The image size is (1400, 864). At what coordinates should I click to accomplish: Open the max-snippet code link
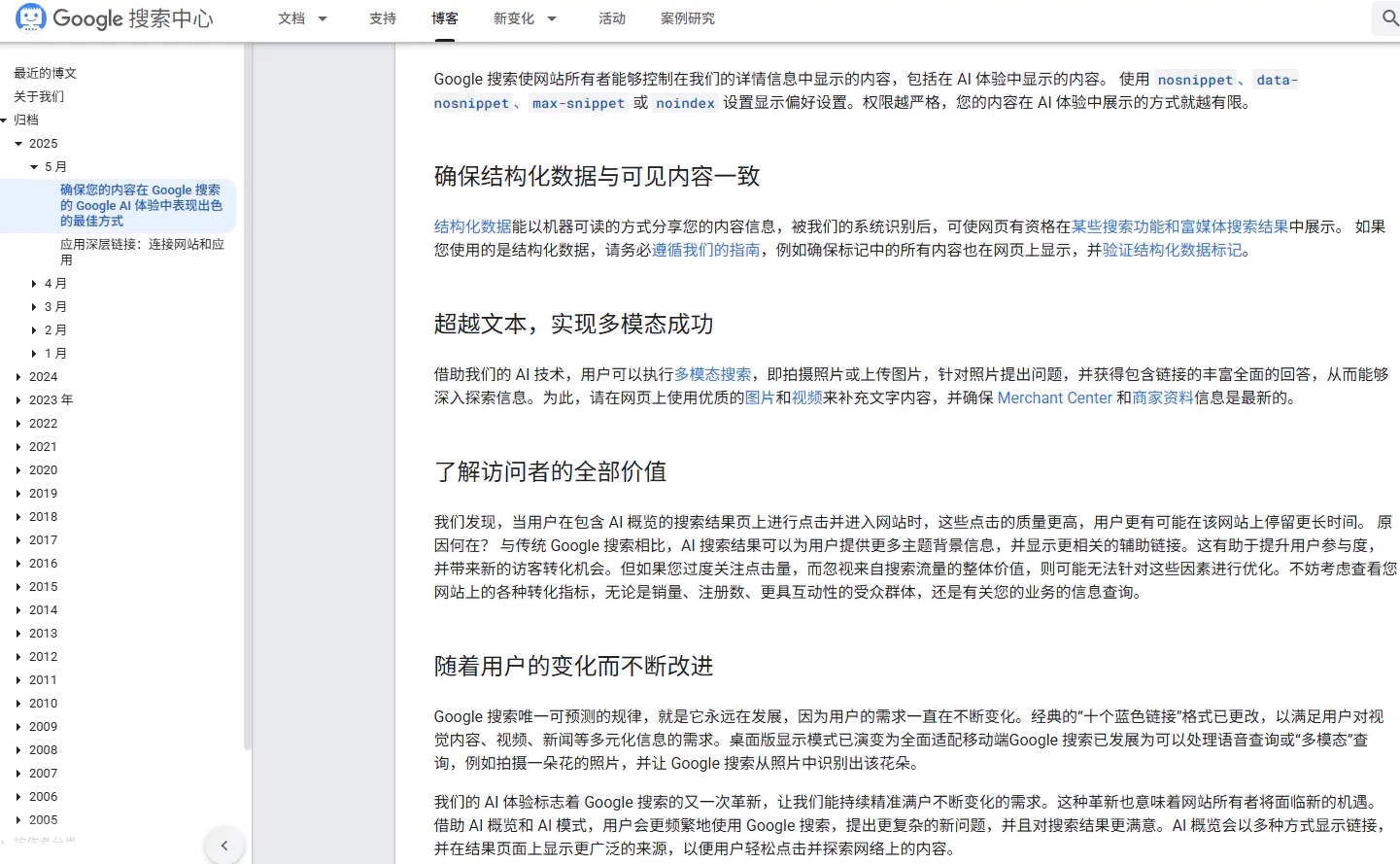(578, 103)
